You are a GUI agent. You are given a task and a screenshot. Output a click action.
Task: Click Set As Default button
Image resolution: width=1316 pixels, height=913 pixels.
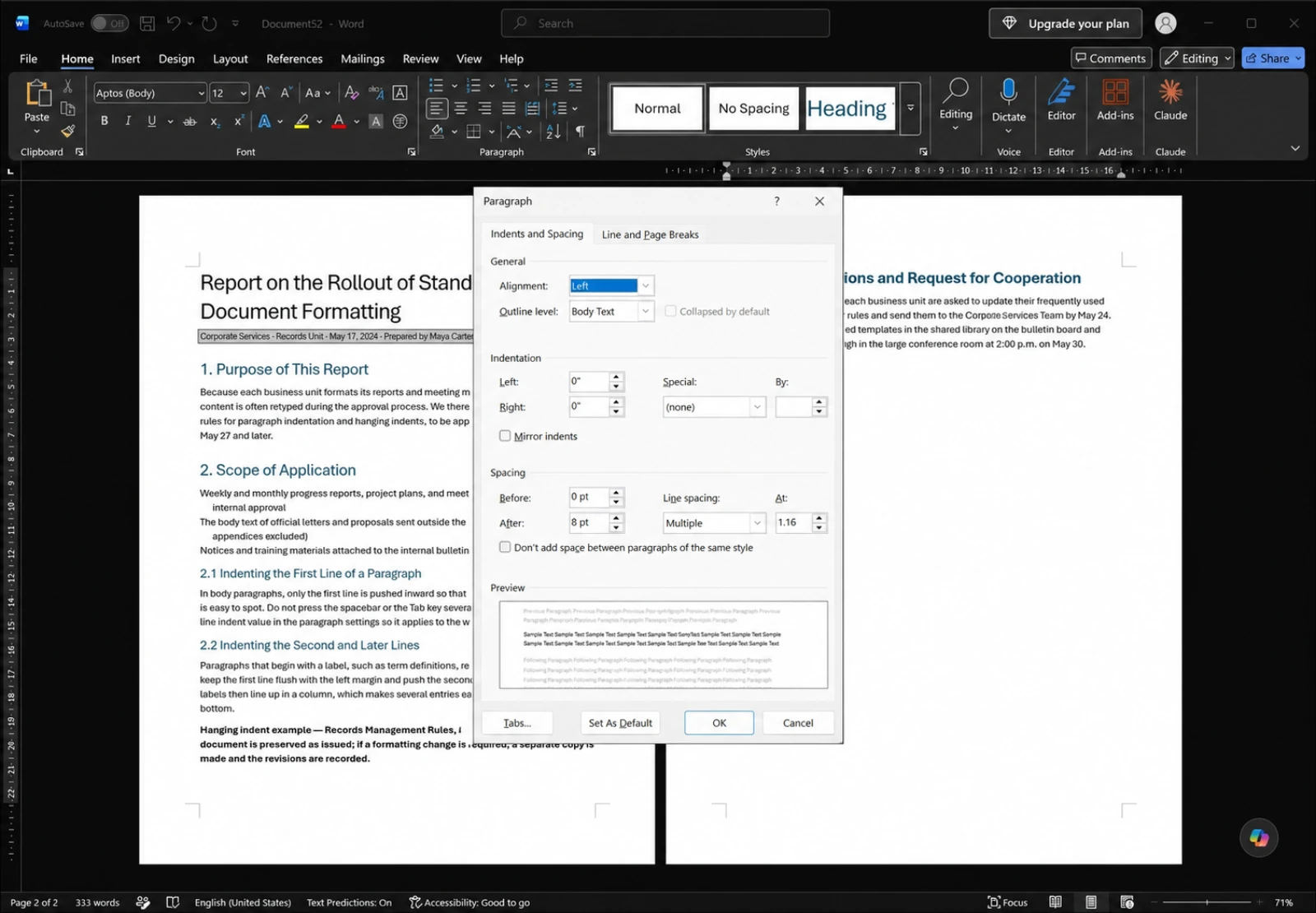pyautogui.click(x=620, y=723)
